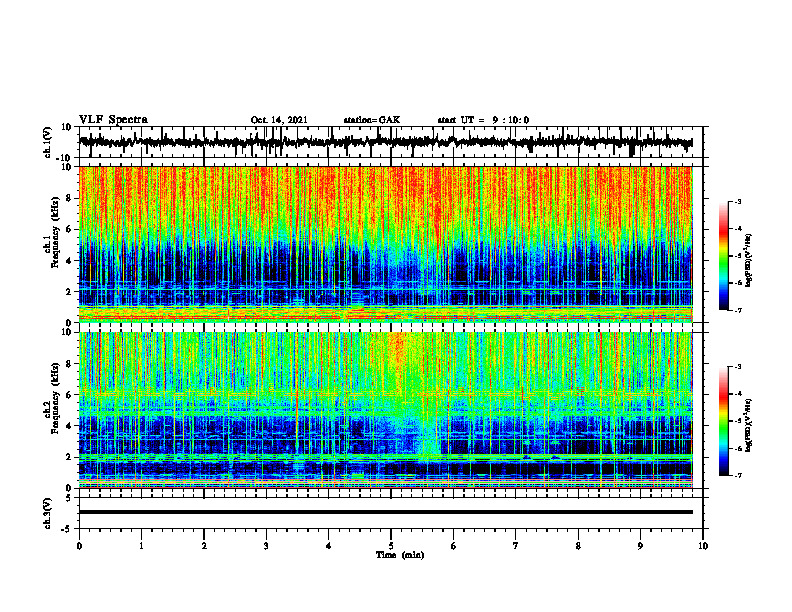
Task: Click the "Time (min)" axis label
Action: [400, 555]
